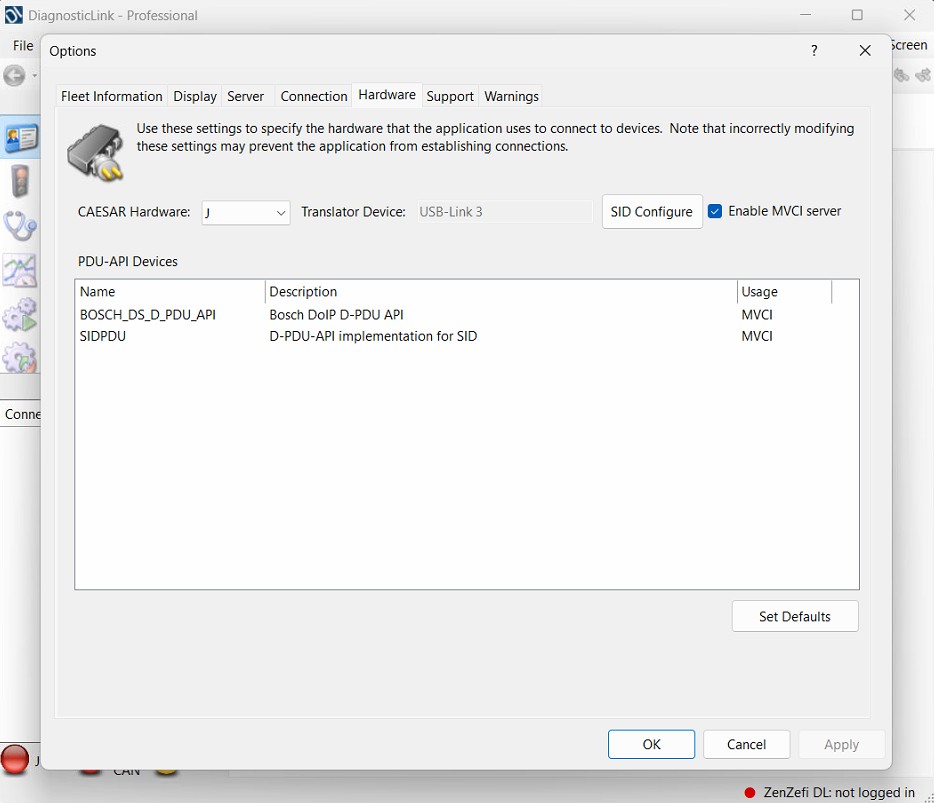The image size is (934, 803).
Task: Click the back arrow toolbar button
Action: 14,76
